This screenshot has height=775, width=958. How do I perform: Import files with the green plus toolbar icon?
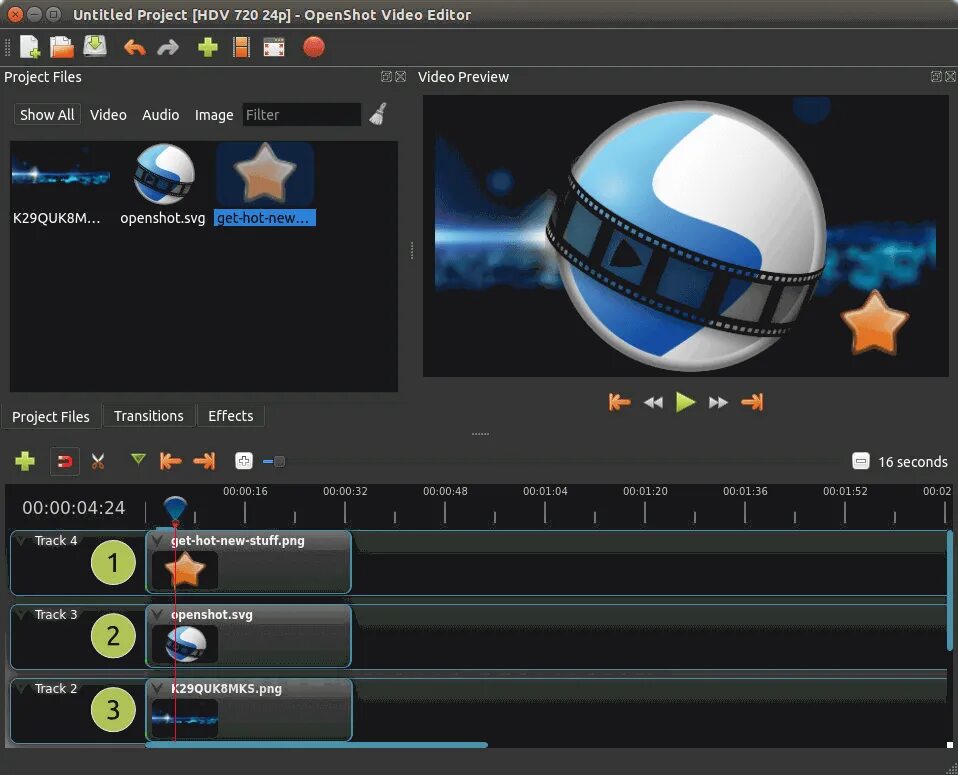[208, 47]
